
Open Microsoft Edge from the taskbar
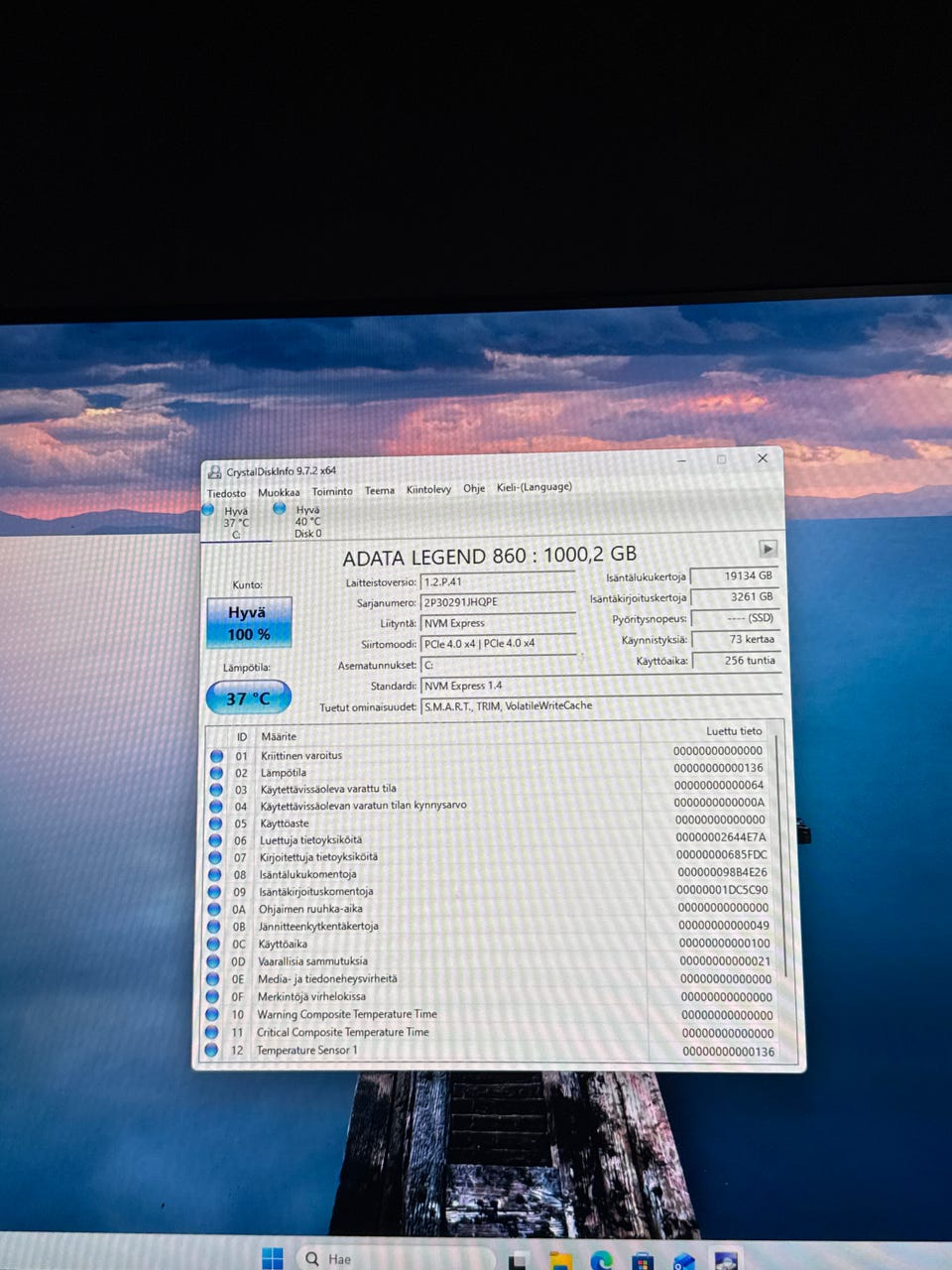tap(602, 1261)
